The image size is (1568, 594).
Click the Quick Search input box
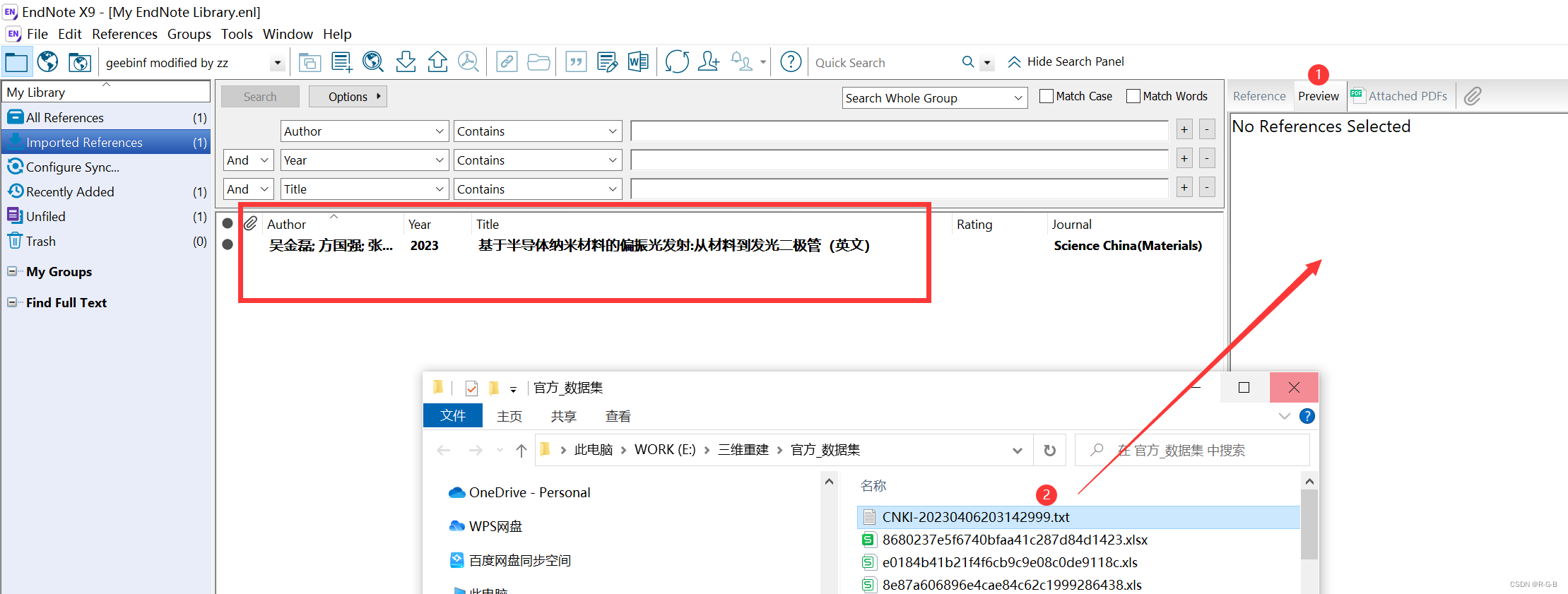pyautogui.click(x=883, y=63)
